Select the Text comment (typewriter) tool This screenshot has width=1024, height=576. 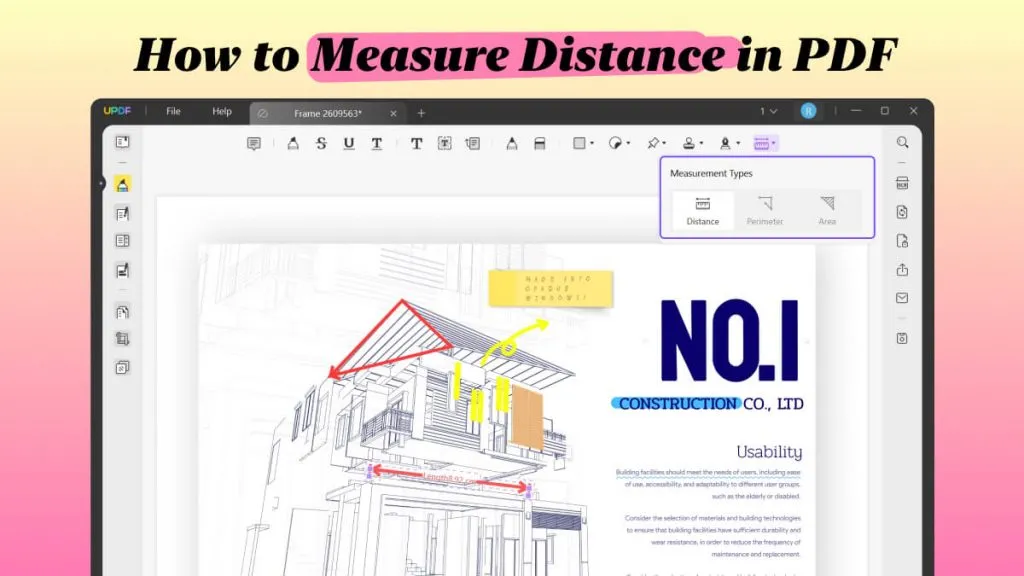click(416, 144)
